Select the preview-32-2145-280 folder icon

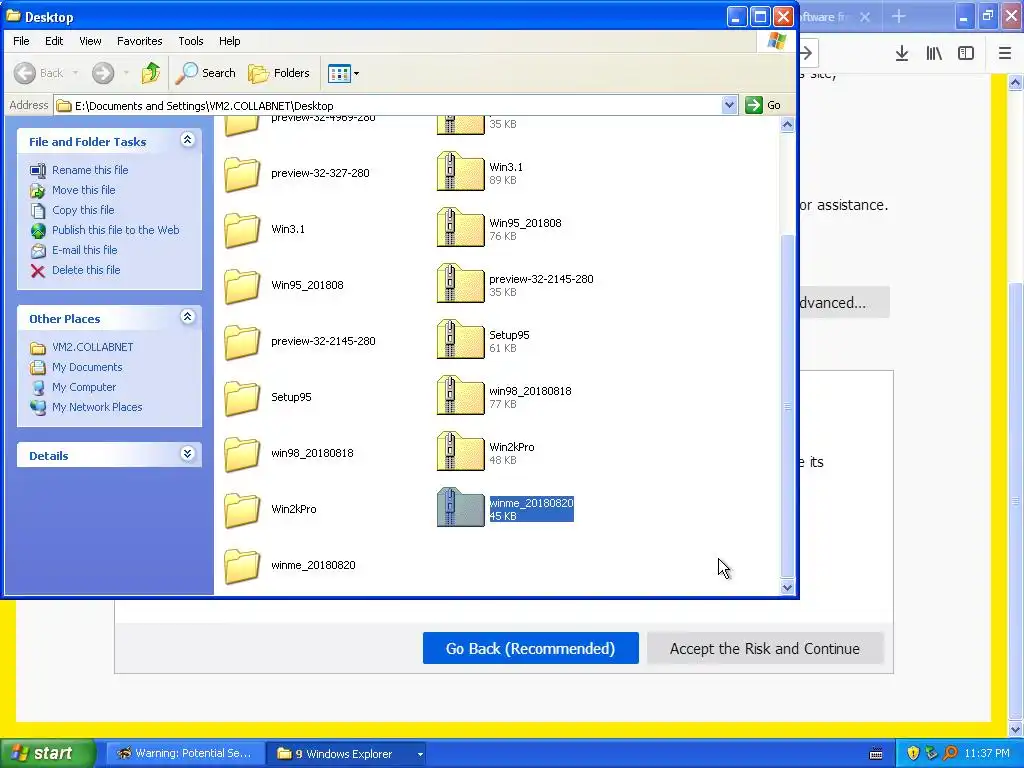point(242,342)
